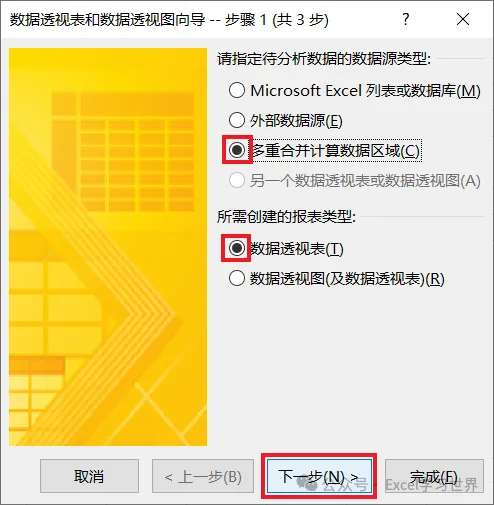Click the 所需创建的报表类型 heading
Image resolution: width=494 pixels, height=505 pixels.
click(x=286, y=217)
